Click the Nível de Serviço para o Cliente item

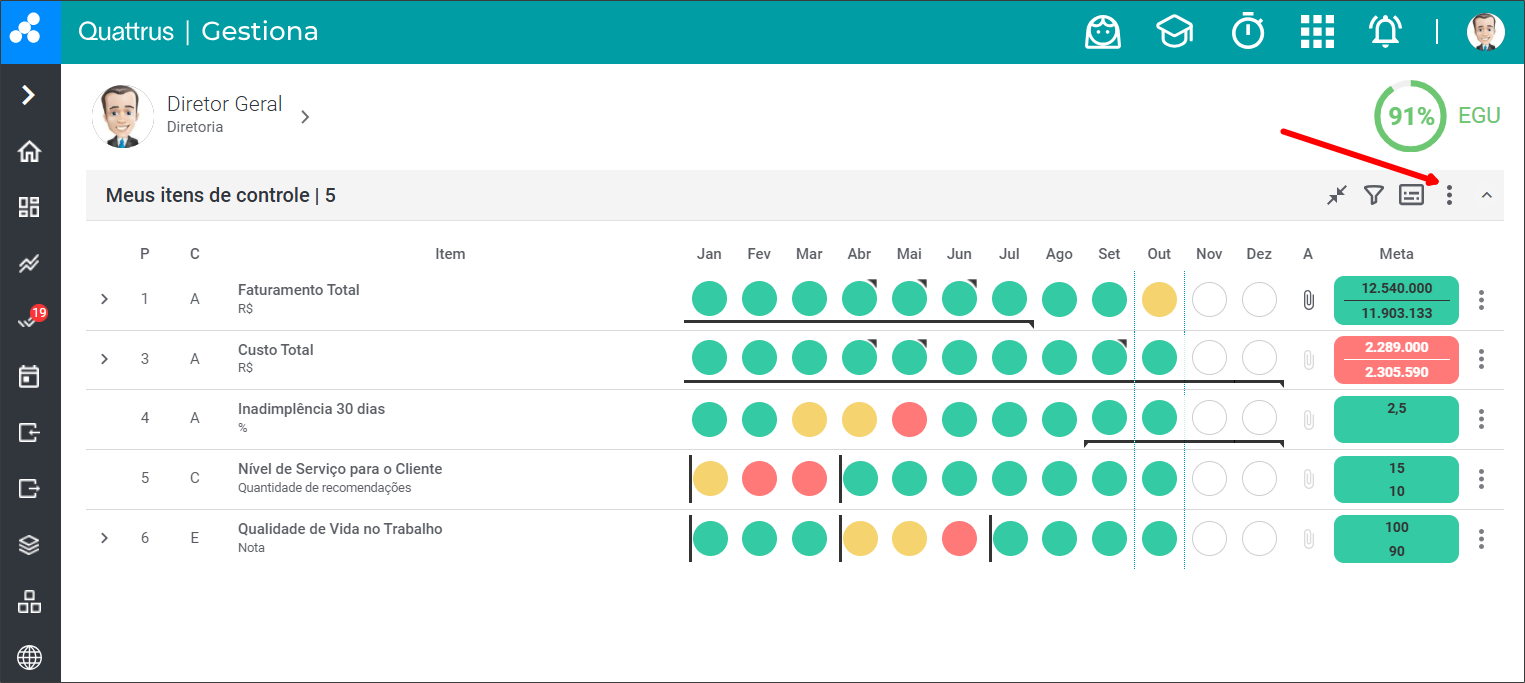click(340, 469)
